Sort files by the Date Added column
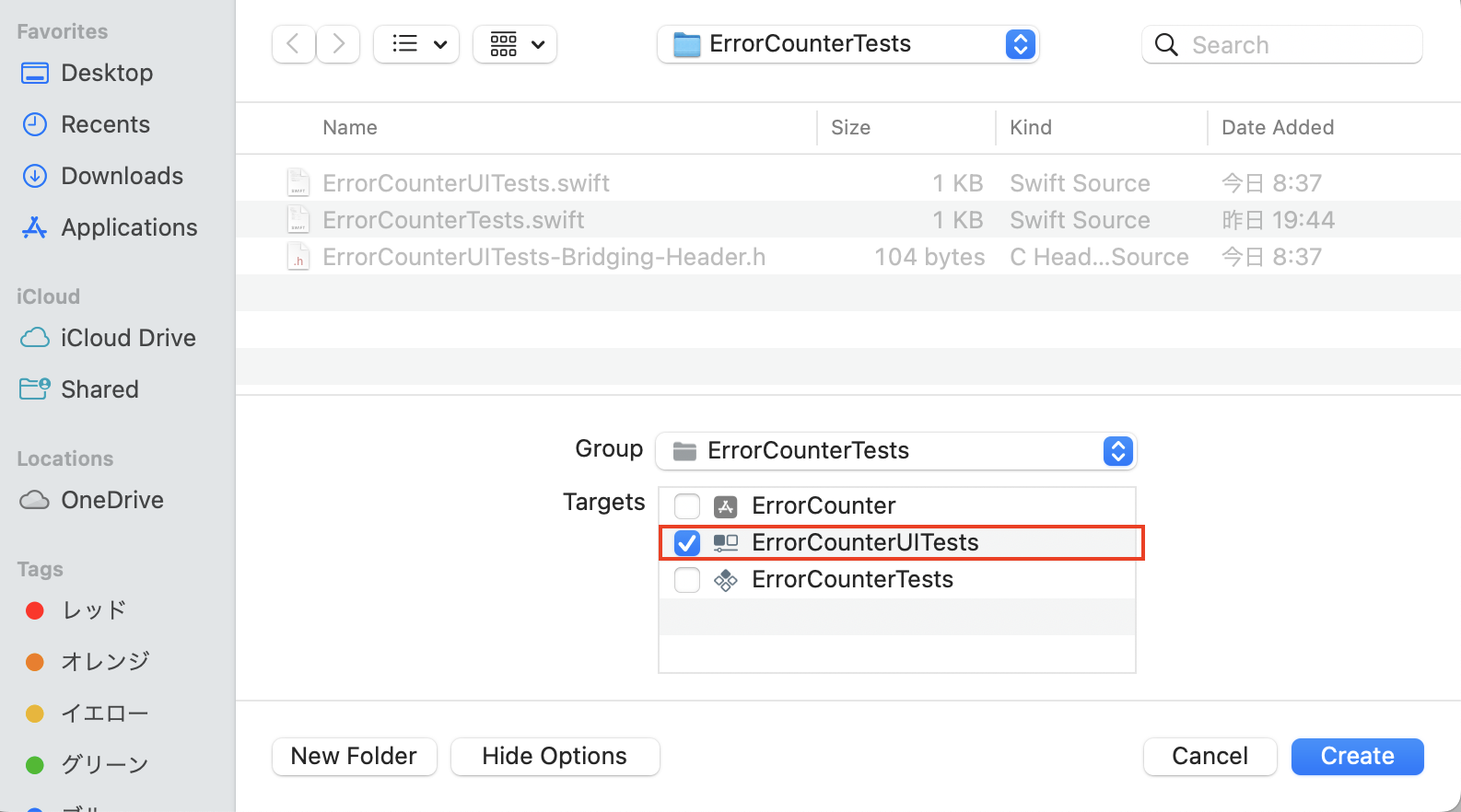 (x=1278, y=127)
